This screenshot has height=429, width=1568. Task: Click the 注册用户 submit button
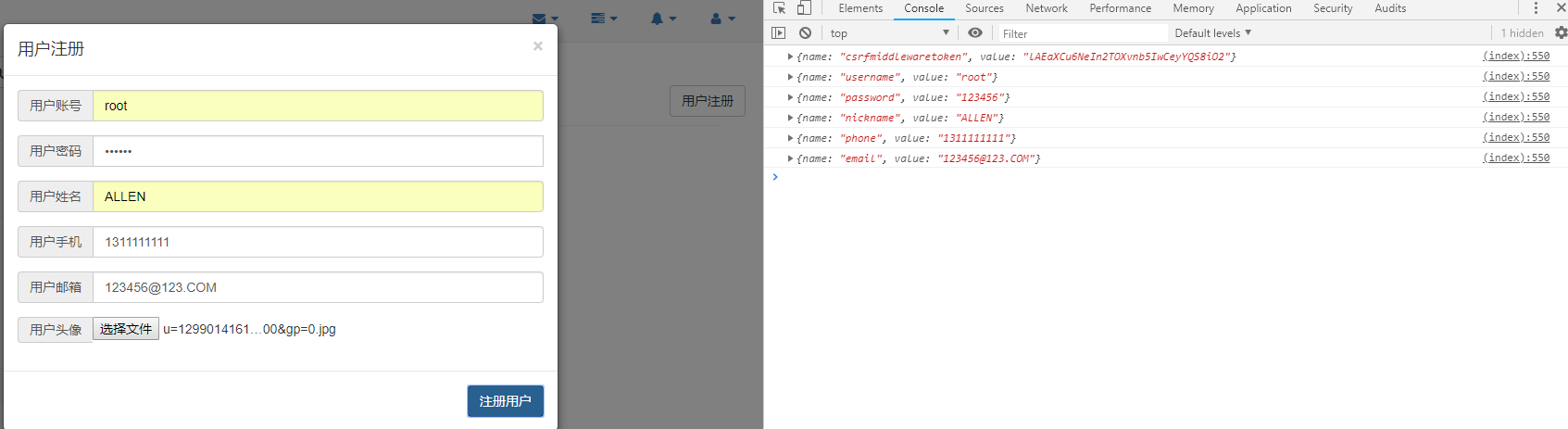[x=505, y=401]
